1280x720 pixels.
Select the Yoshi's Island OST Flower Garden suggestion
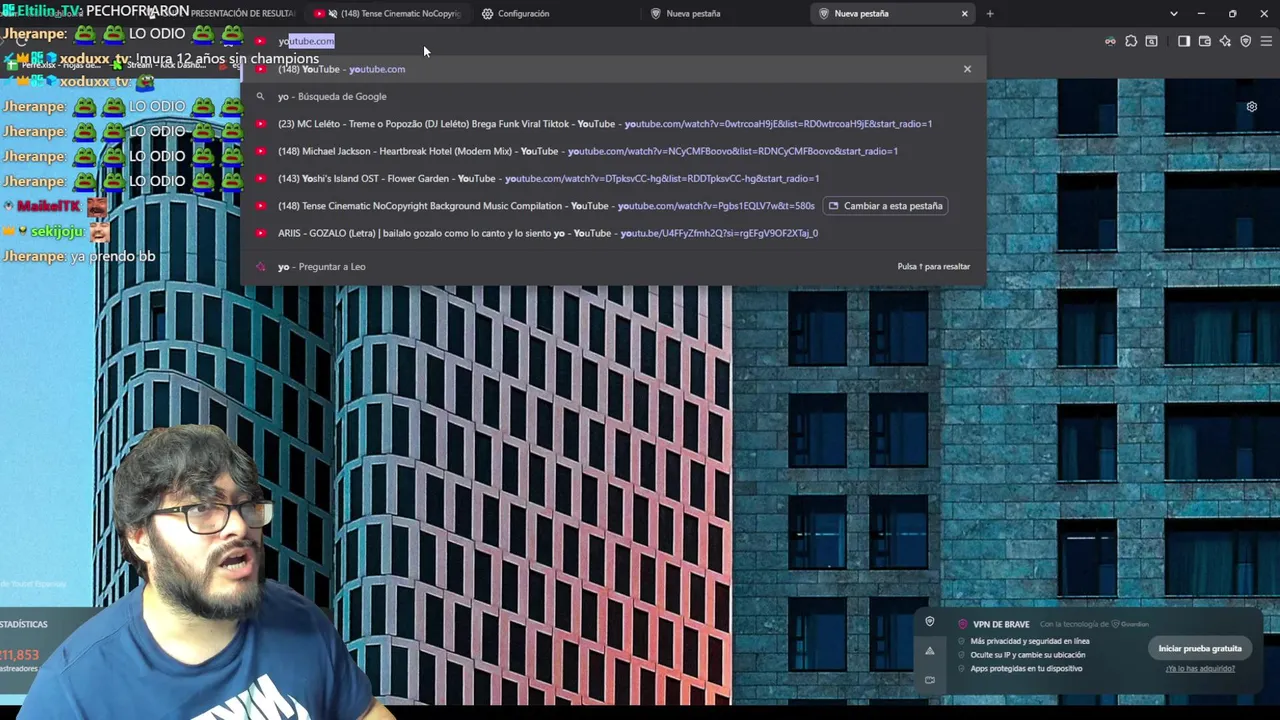(612, 178)
